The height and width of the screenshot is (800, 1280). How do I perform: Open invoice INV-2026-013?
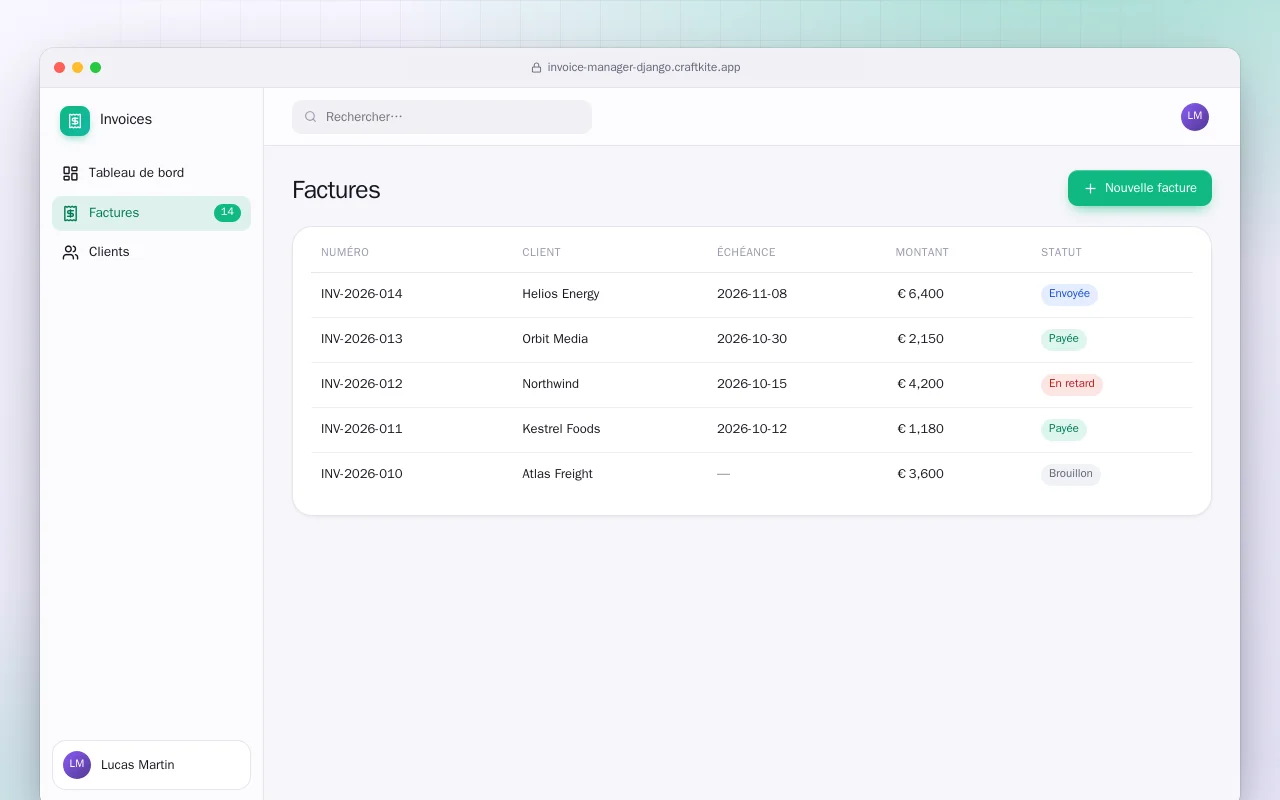click(x=362, y=339)
